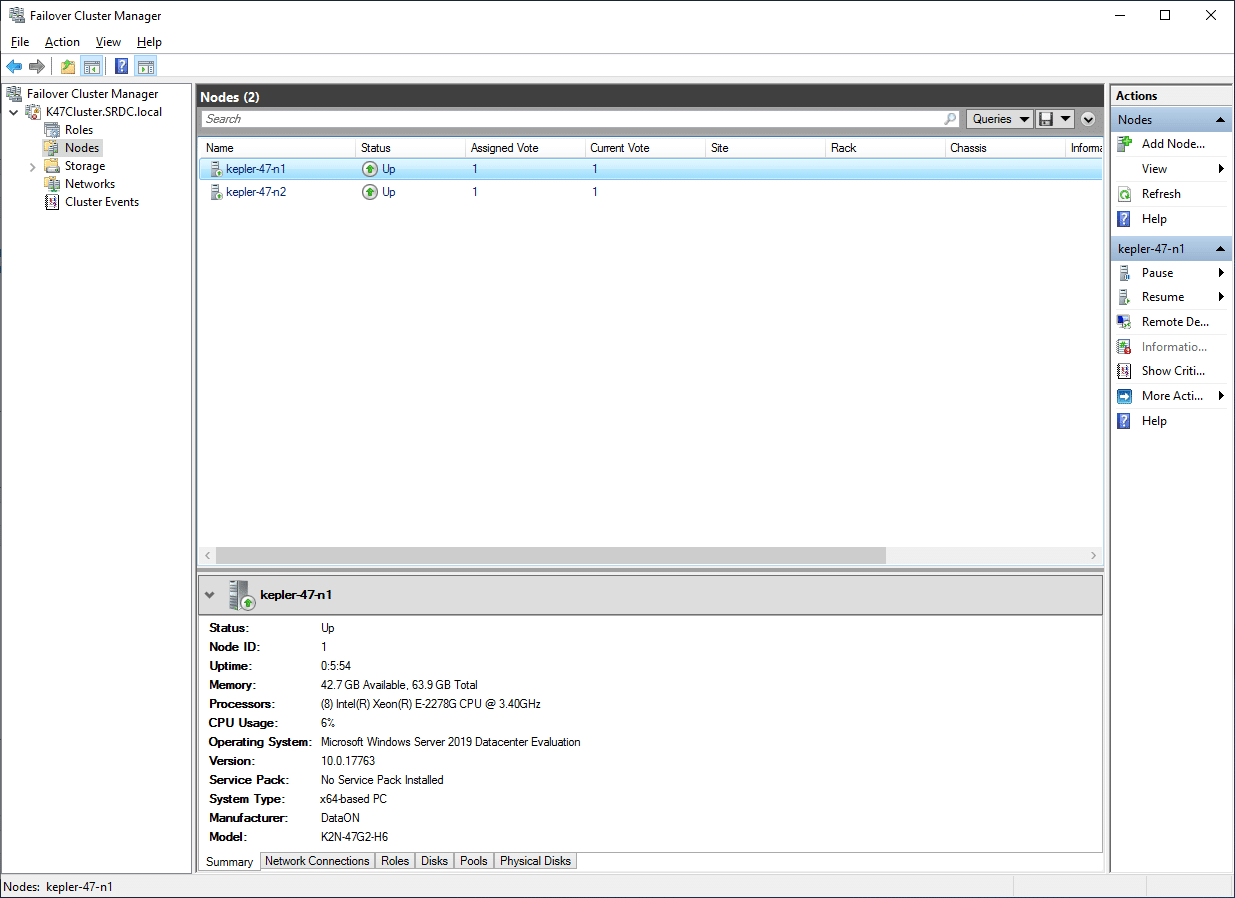Select the kepler-47-n2 node row
Screen dimensions: 1235x898
(650, 192)
